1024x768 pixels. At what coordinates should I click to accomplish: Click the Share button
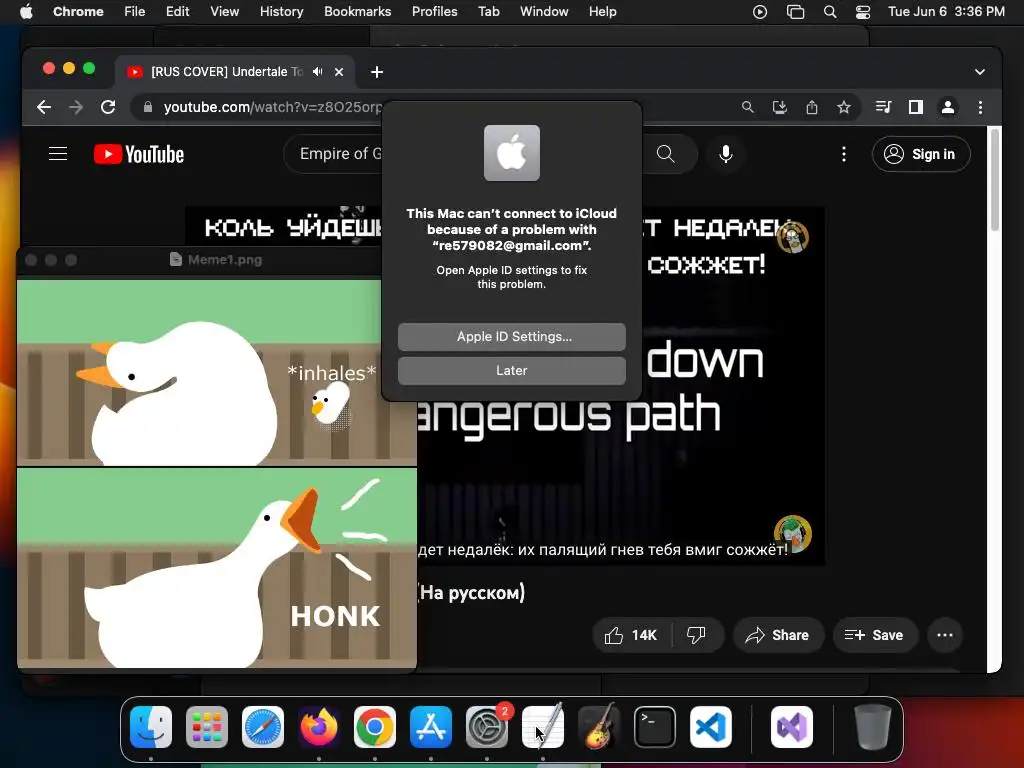click(x=778, y=635)
